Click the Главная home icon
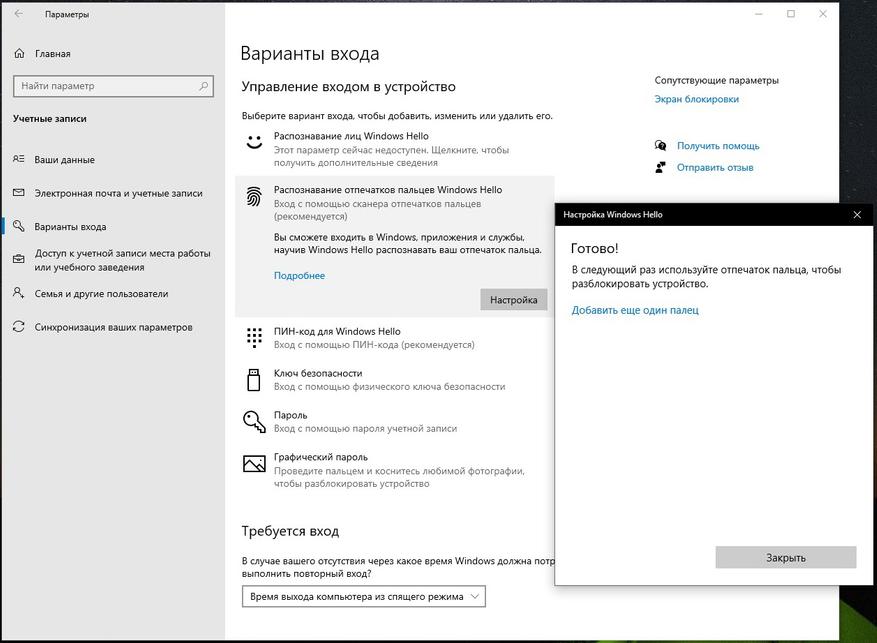Image resolution: width=877 pixels, height=643 pixels. tap(19, 53)
